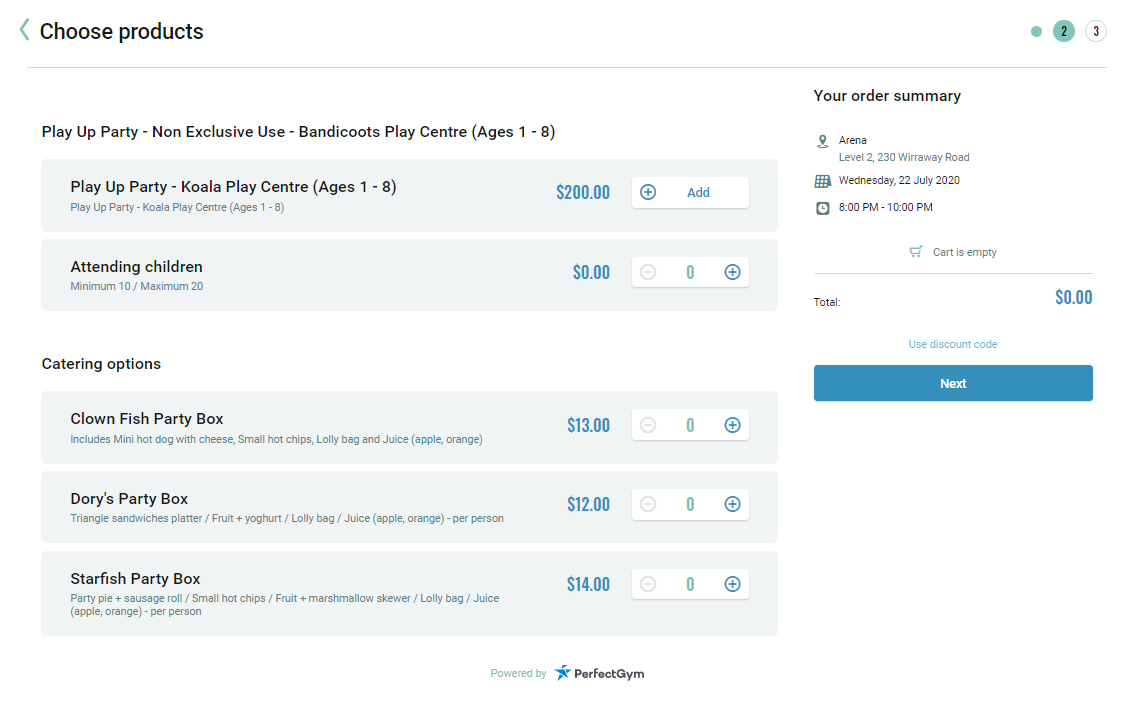1122x702 pixels.
Task: Click the Next button
Action: pyautogui.click(x=952, y=383)
